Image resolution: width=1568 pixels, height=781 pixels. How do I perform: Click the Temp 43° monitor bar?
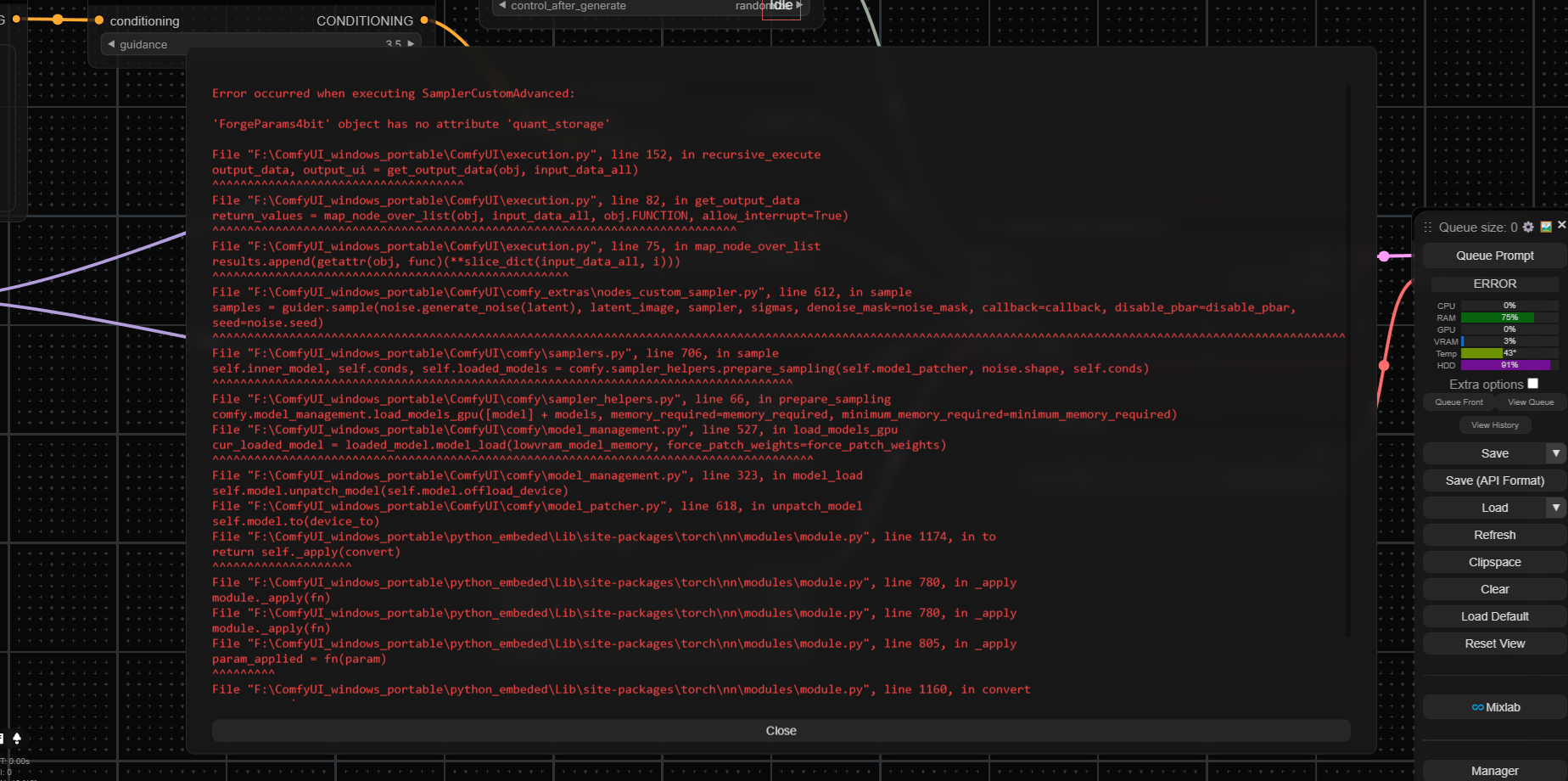coord(1509,353)
